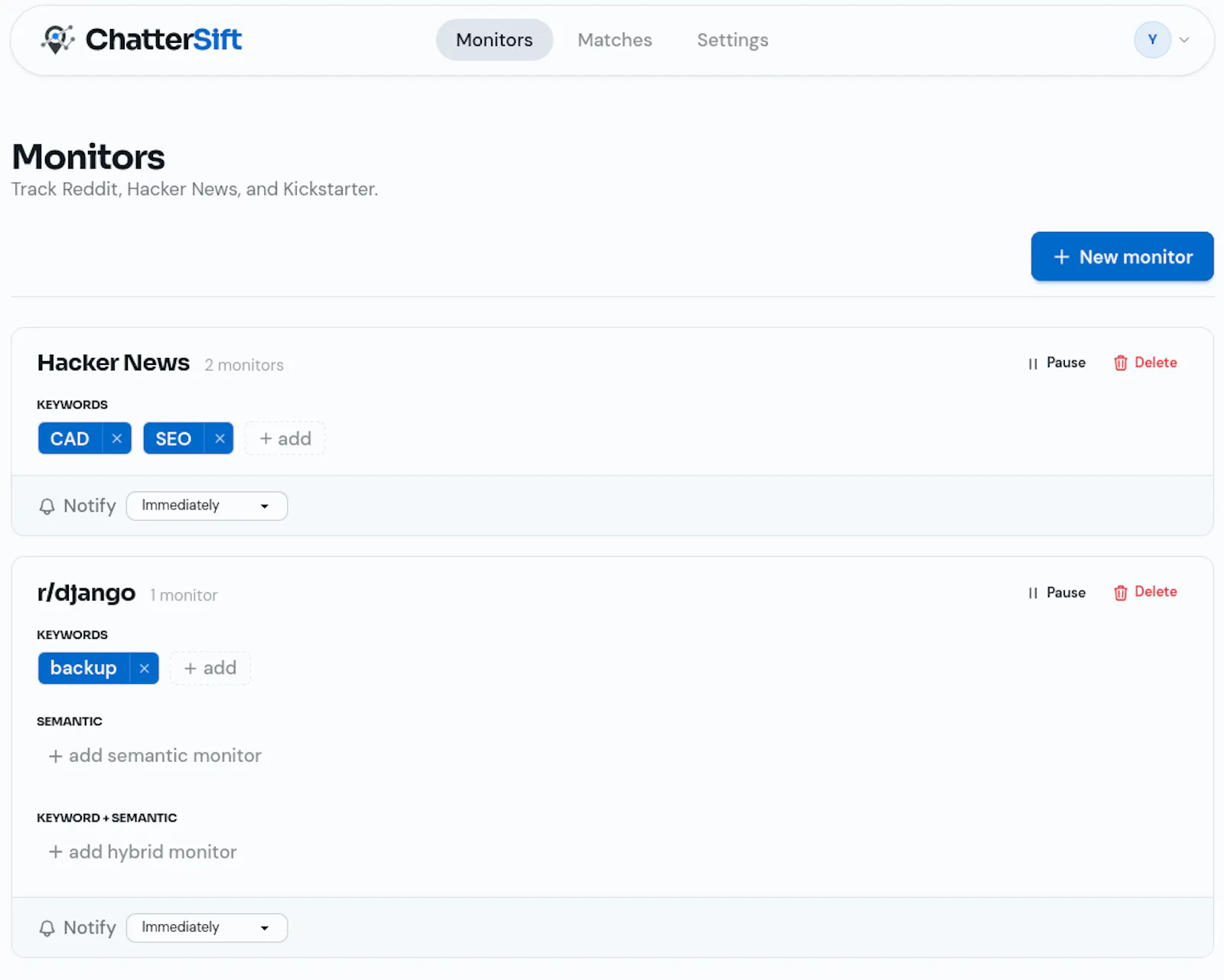Click the Hacker News notify bell icon
Viewport: 1224px width, 980px height.
pos(47,506)
